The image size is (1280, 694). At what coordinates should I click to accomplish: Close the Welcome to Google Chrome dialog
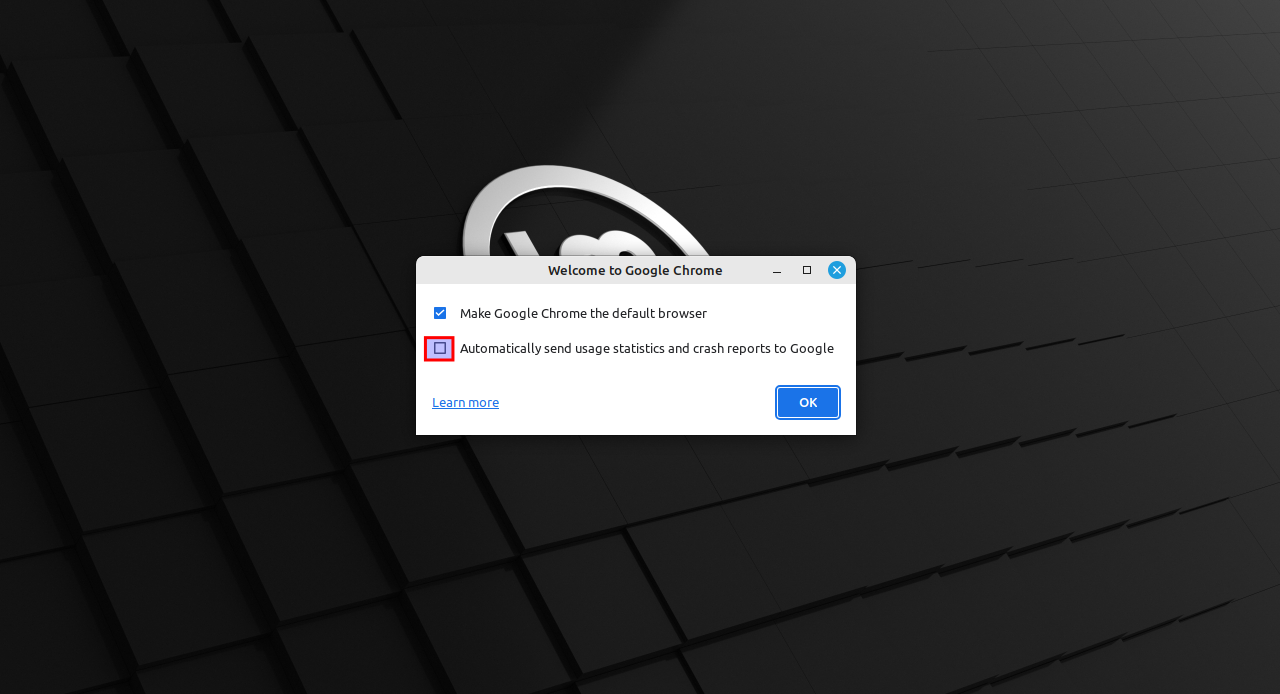pyautogui.click(x=837, y=270)
